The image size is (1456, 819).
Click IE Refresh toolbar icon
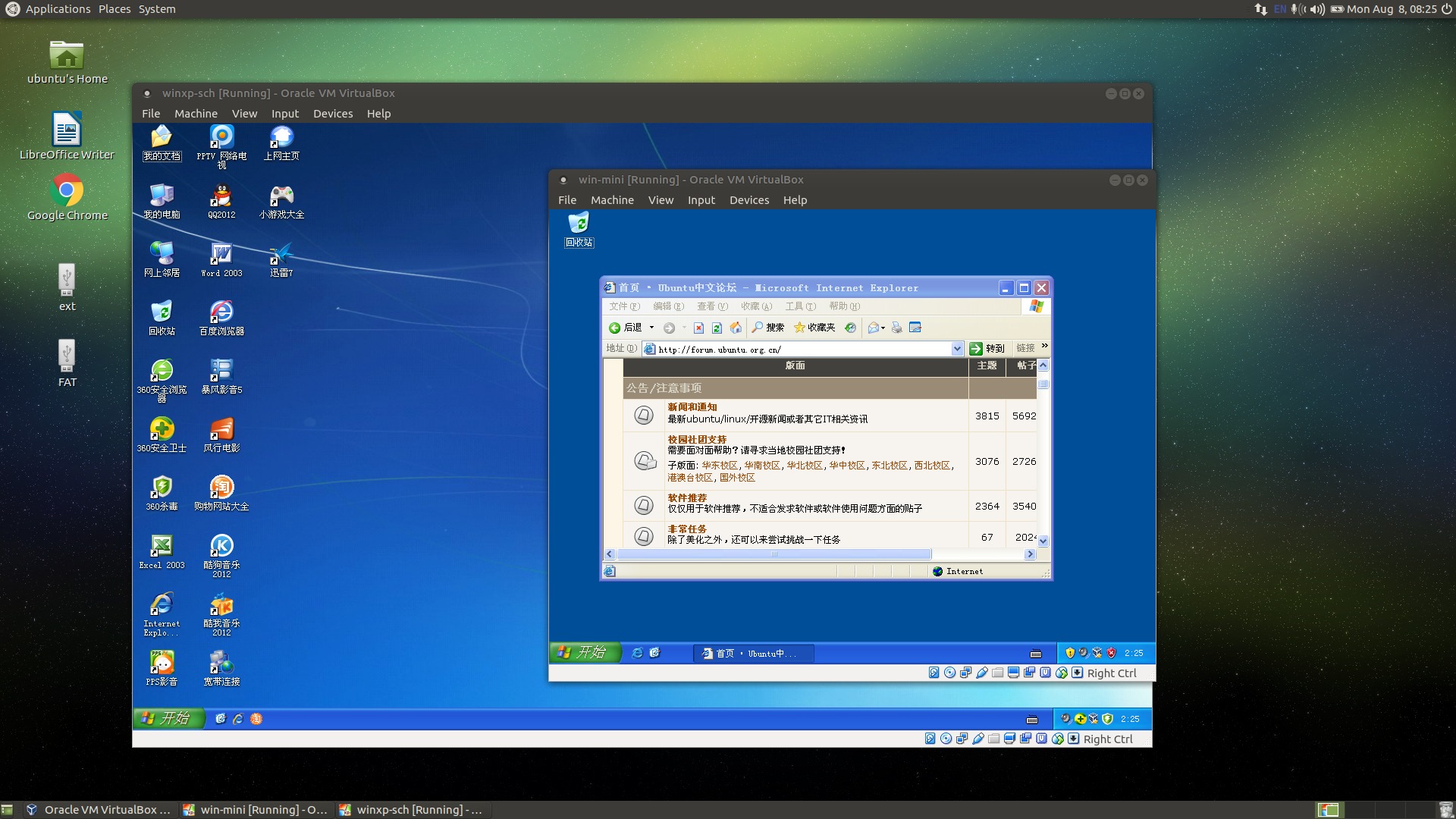717,328
